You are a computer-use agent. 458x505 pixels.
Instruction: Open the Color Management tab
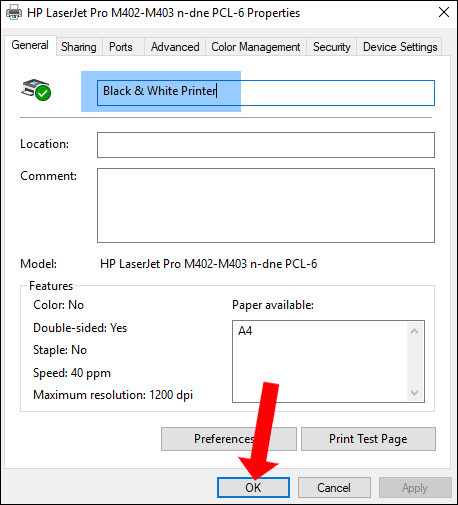coord(256,47)
